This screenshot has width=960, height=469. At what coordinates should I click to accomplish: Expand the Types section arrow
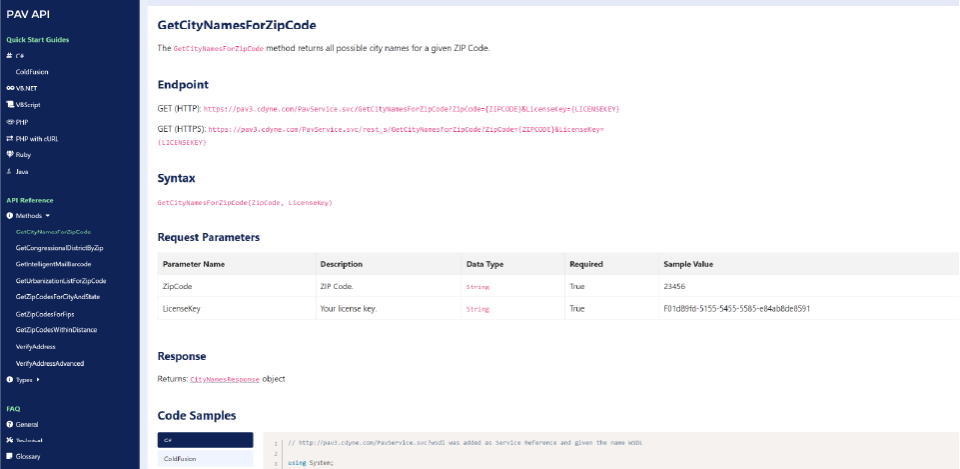pyautogui.click(x=38, y=380)
